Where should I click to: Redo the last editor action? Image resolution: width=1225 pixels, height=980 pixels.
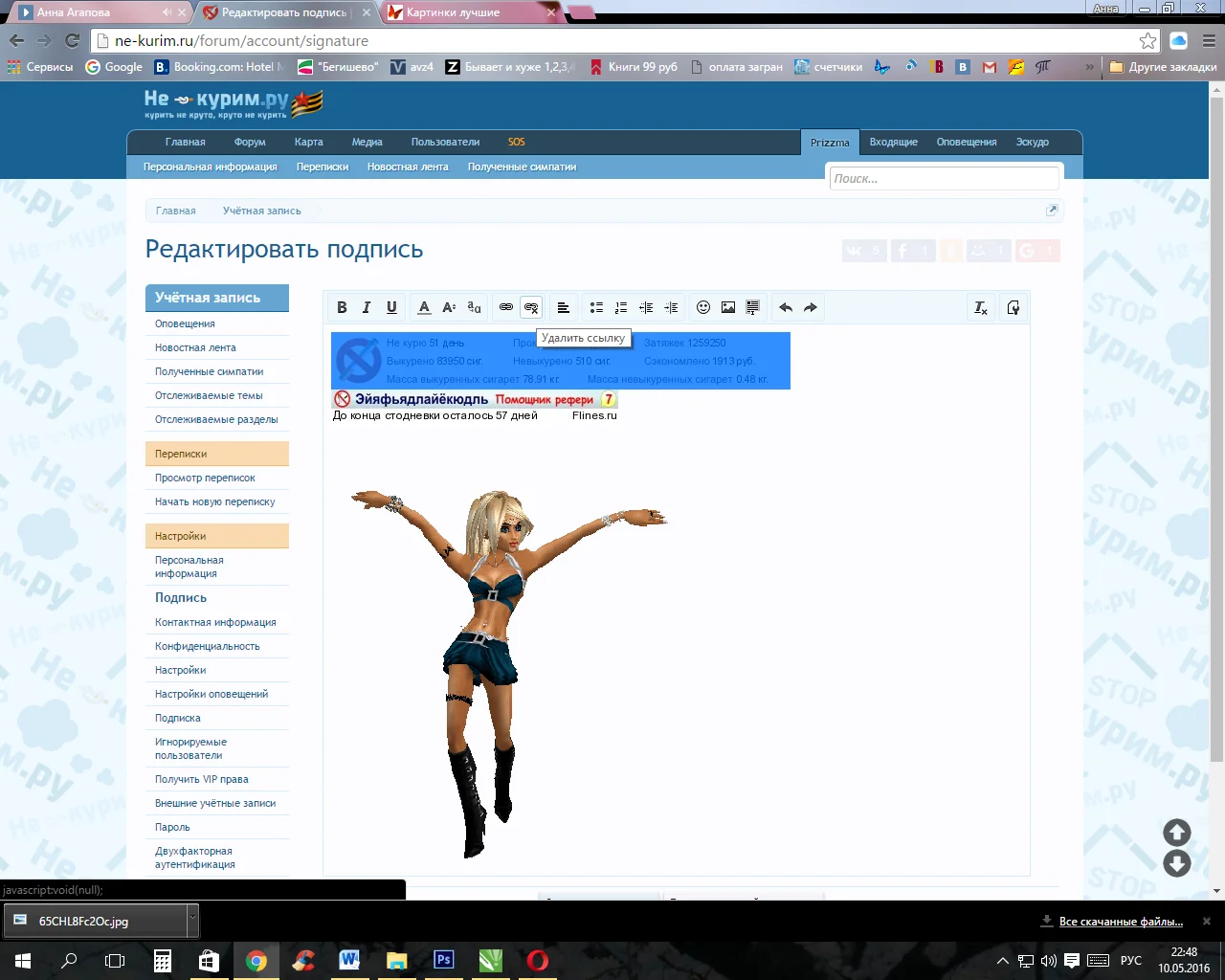point(811,307)
